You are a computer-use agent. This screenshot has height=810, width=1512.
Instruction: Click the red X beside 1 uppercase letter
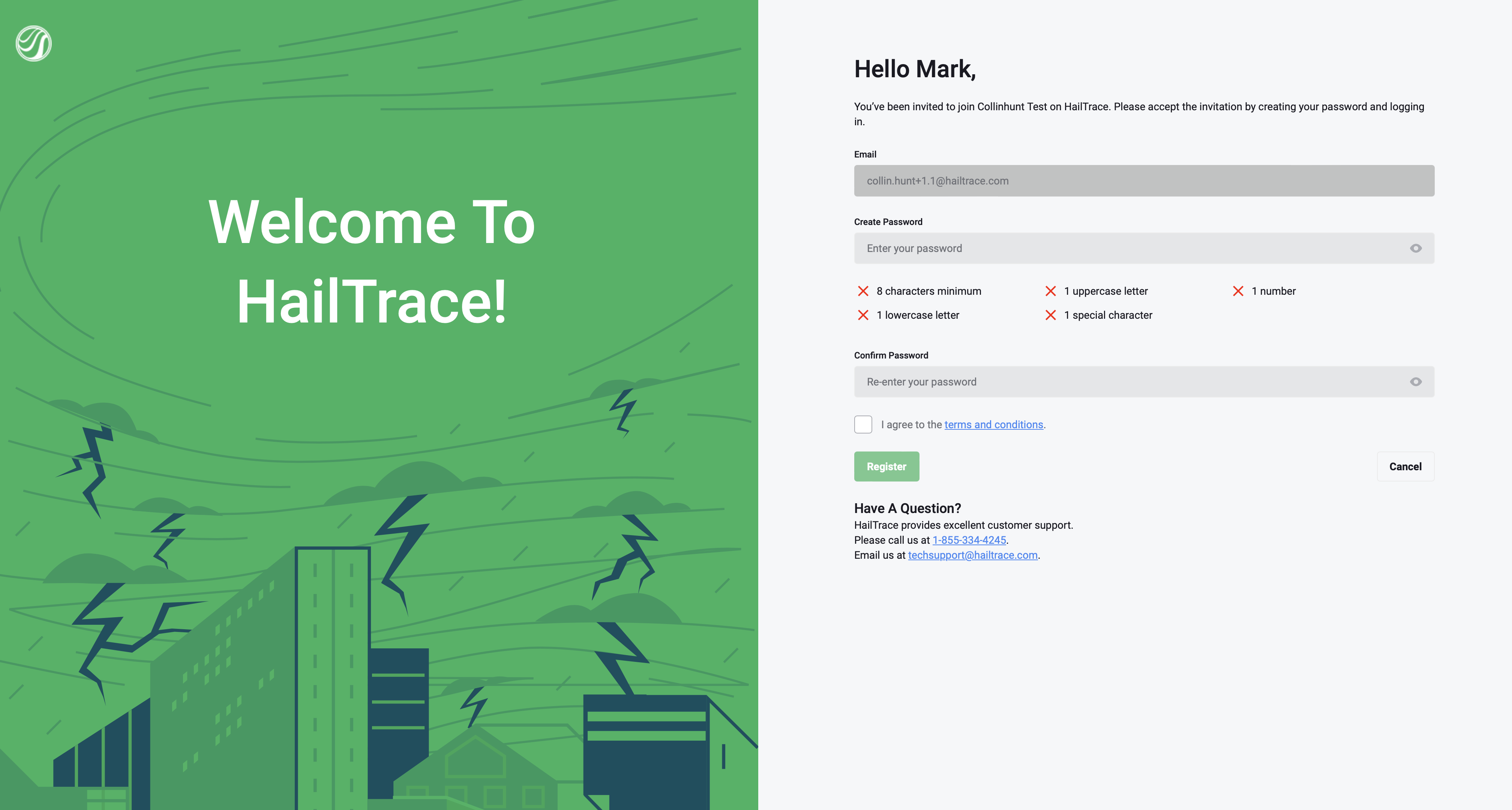coord(1050,291)
